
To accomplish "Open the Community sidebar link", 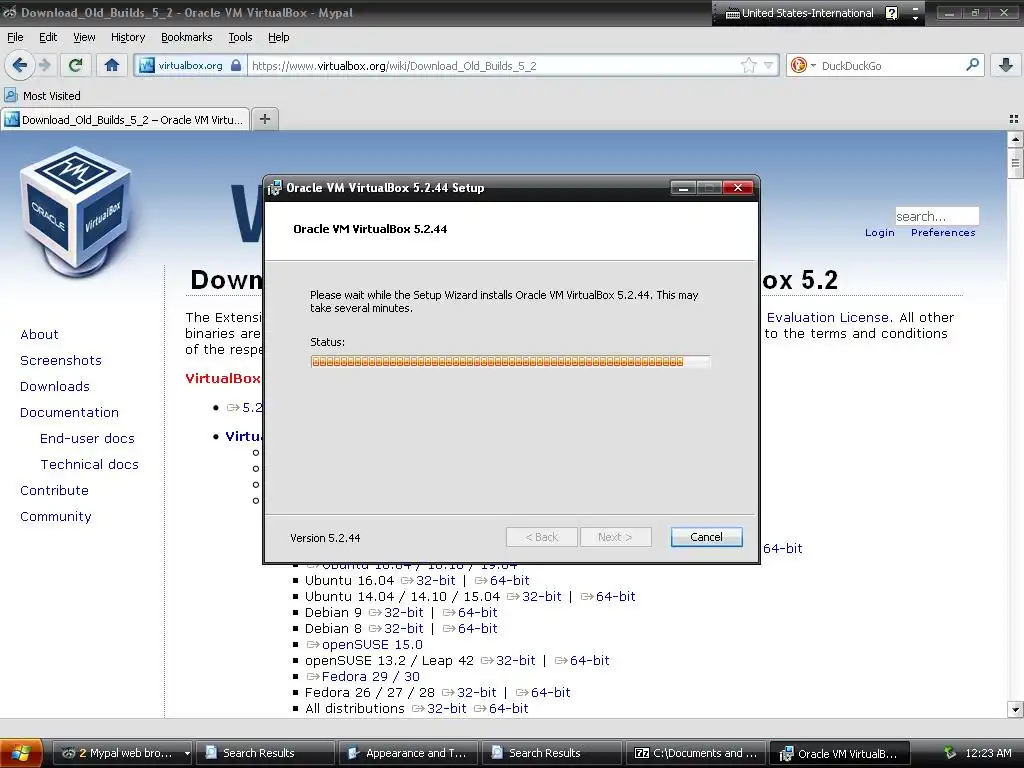I will click(x=56, y=517).
